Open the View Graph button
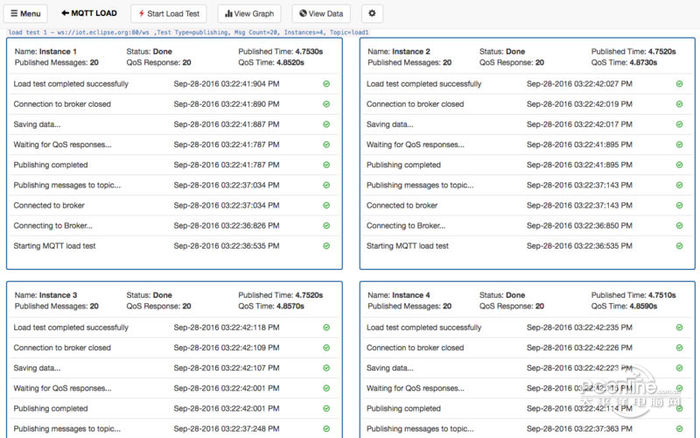This screenshot has height=438, width=700. coord(250,14)
